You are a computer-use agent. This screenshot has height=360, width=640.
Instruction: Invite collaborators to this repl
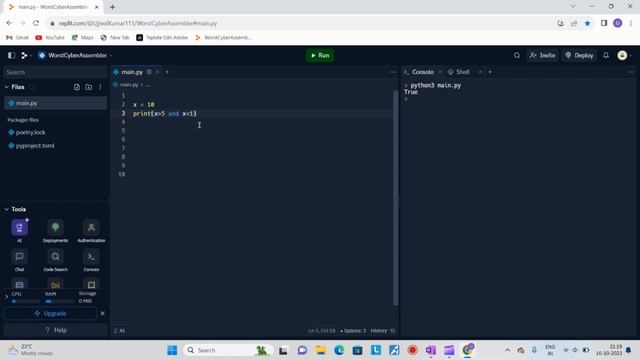tap(542, 56)
